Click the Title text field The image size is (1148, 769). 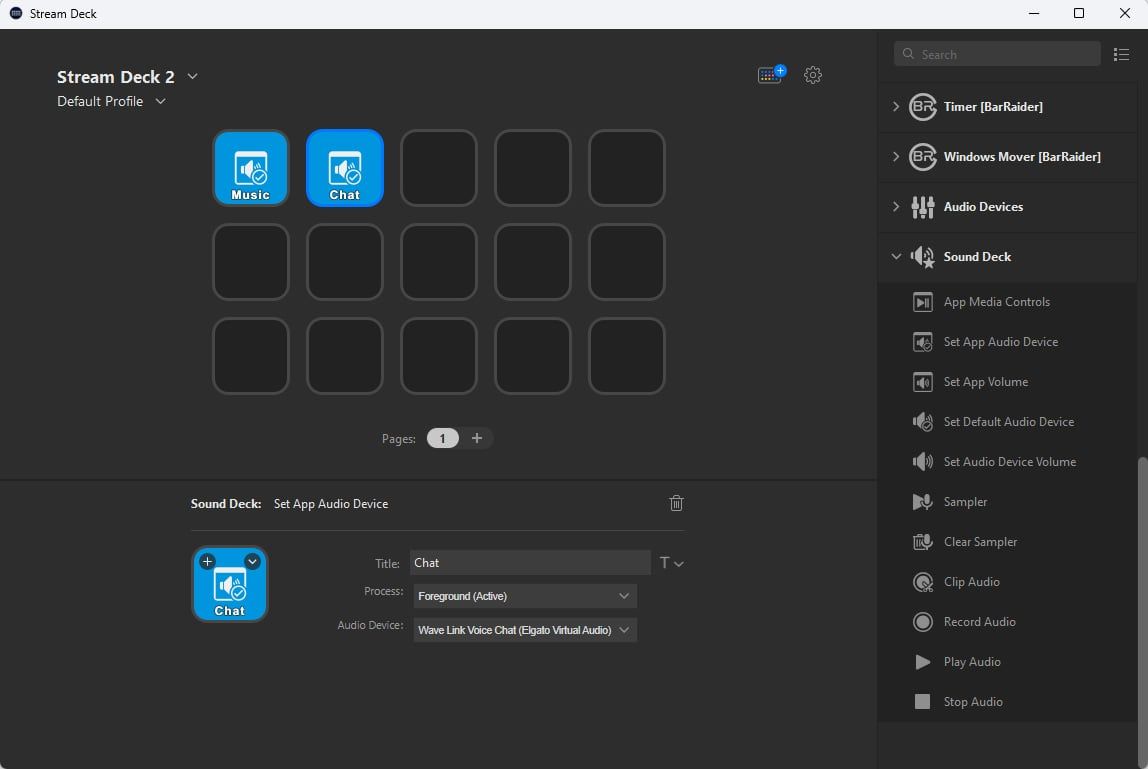coord(530,563)
